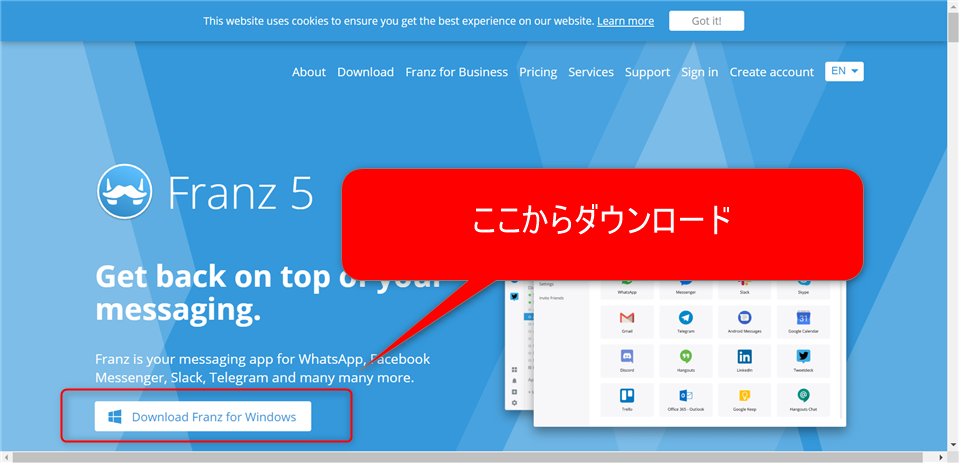Select the Trello service tile
This screenshot has height=463, width=959.
627,400
